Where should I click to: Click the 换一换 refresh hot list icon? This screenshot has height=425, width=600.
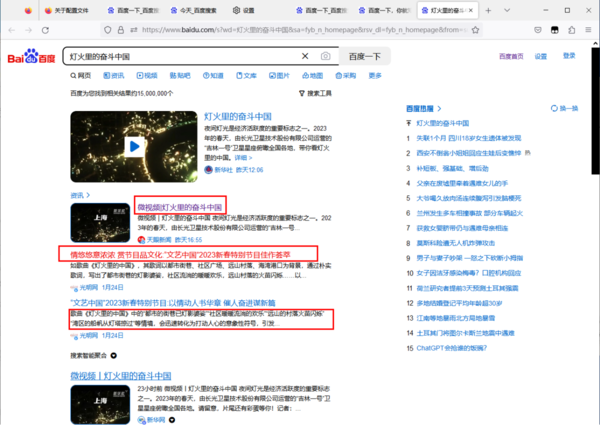tap(554, 108)
